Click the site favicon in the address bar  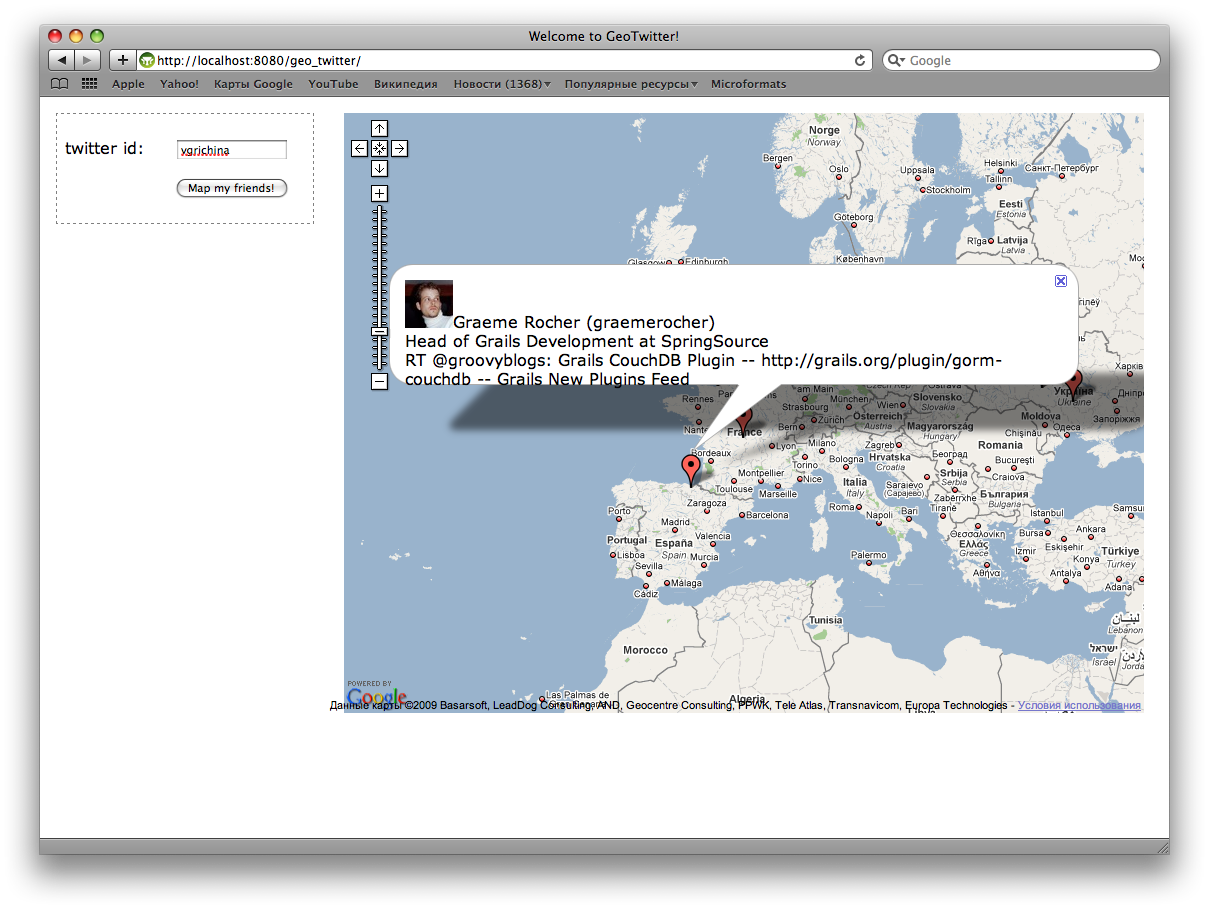pos(147,60)
